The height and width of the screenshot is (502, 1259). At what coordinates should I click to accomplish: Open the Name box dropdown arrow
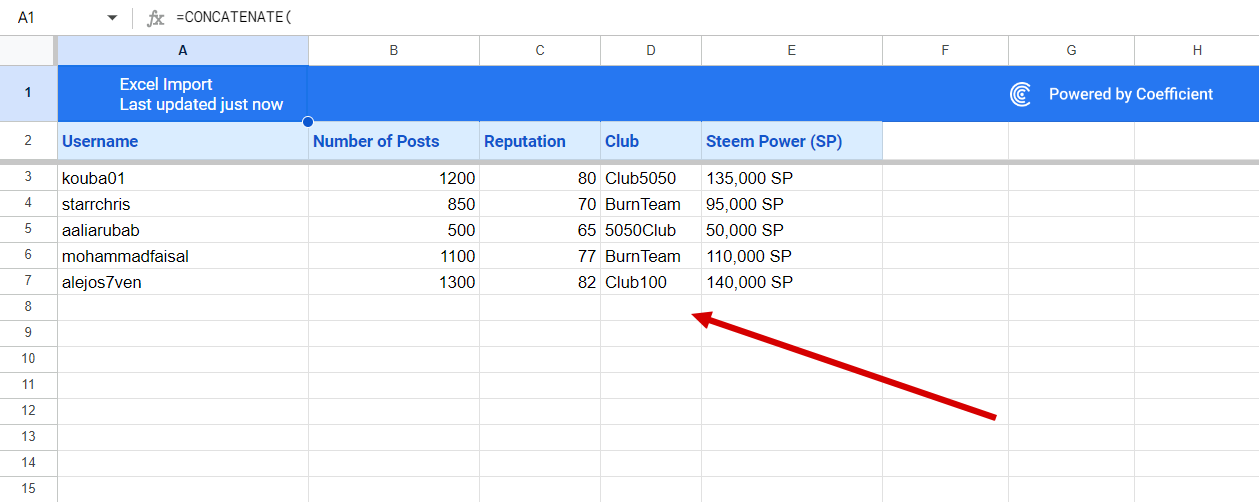pos(112,18)
